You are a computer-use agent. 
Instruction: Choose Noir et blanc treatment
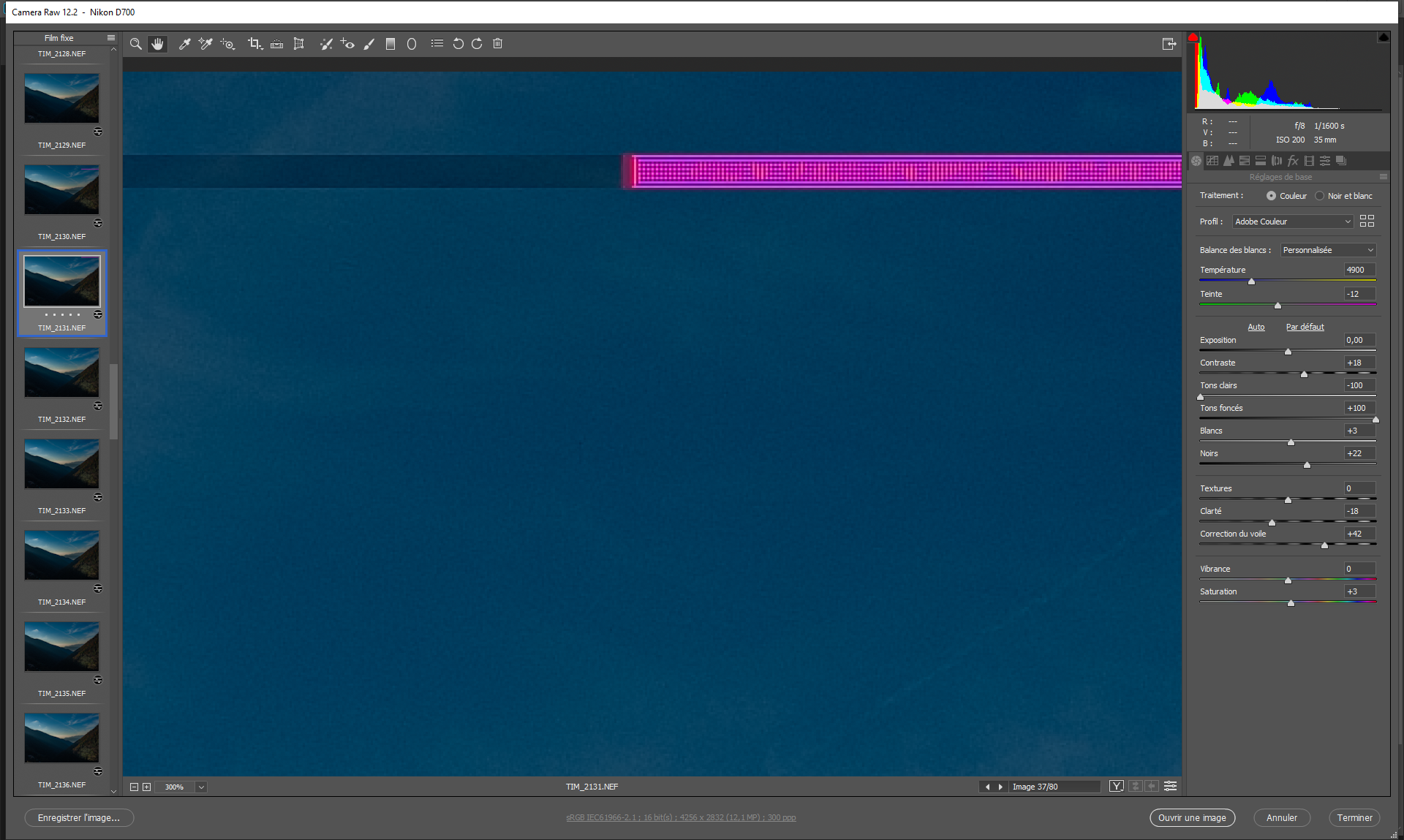(1320, 196)
